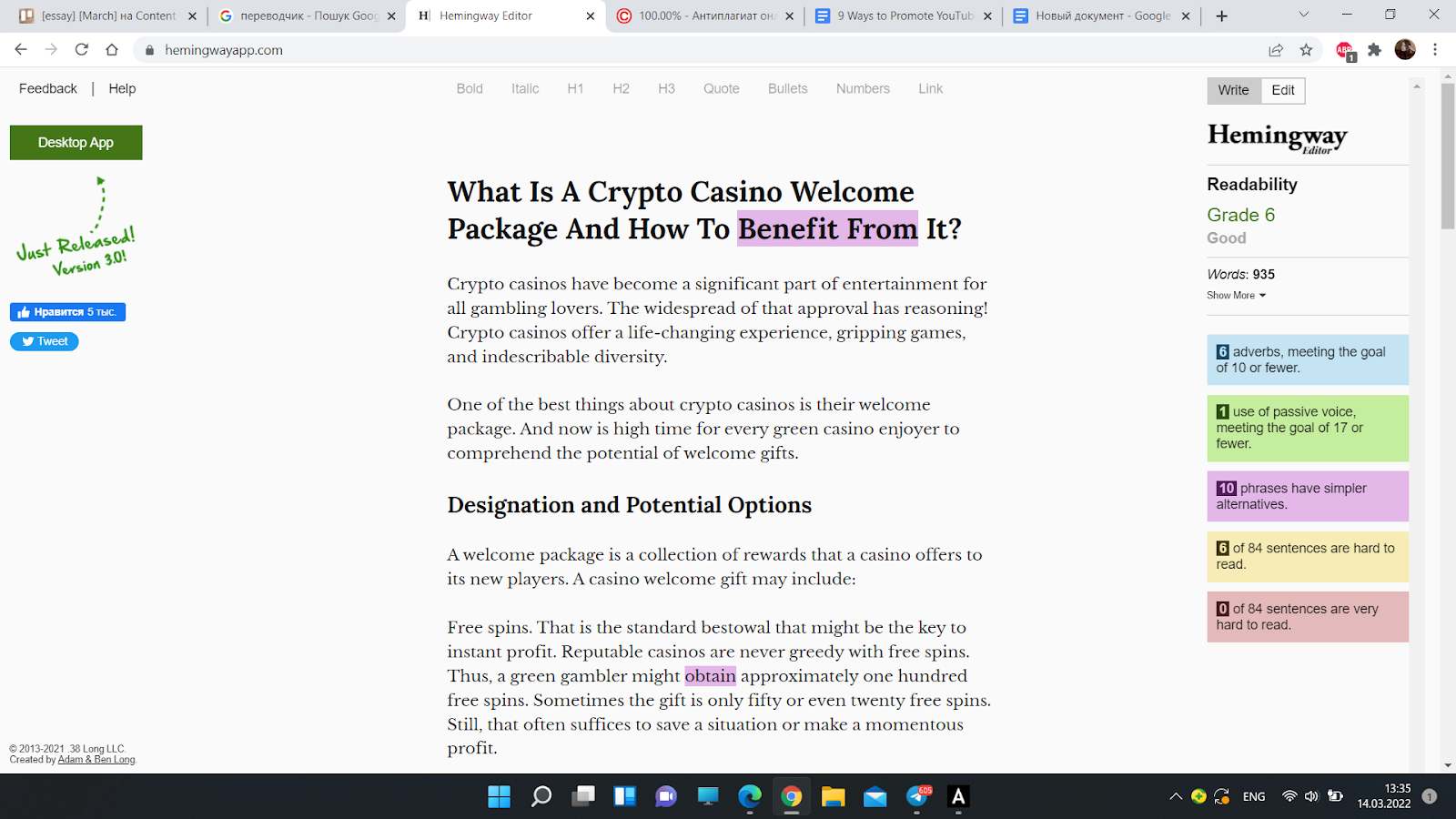Image resolution: width=1456 pixels, height=819 pixels.
Task: Click the Facebook like button
Action: click(x=67, y=312)
